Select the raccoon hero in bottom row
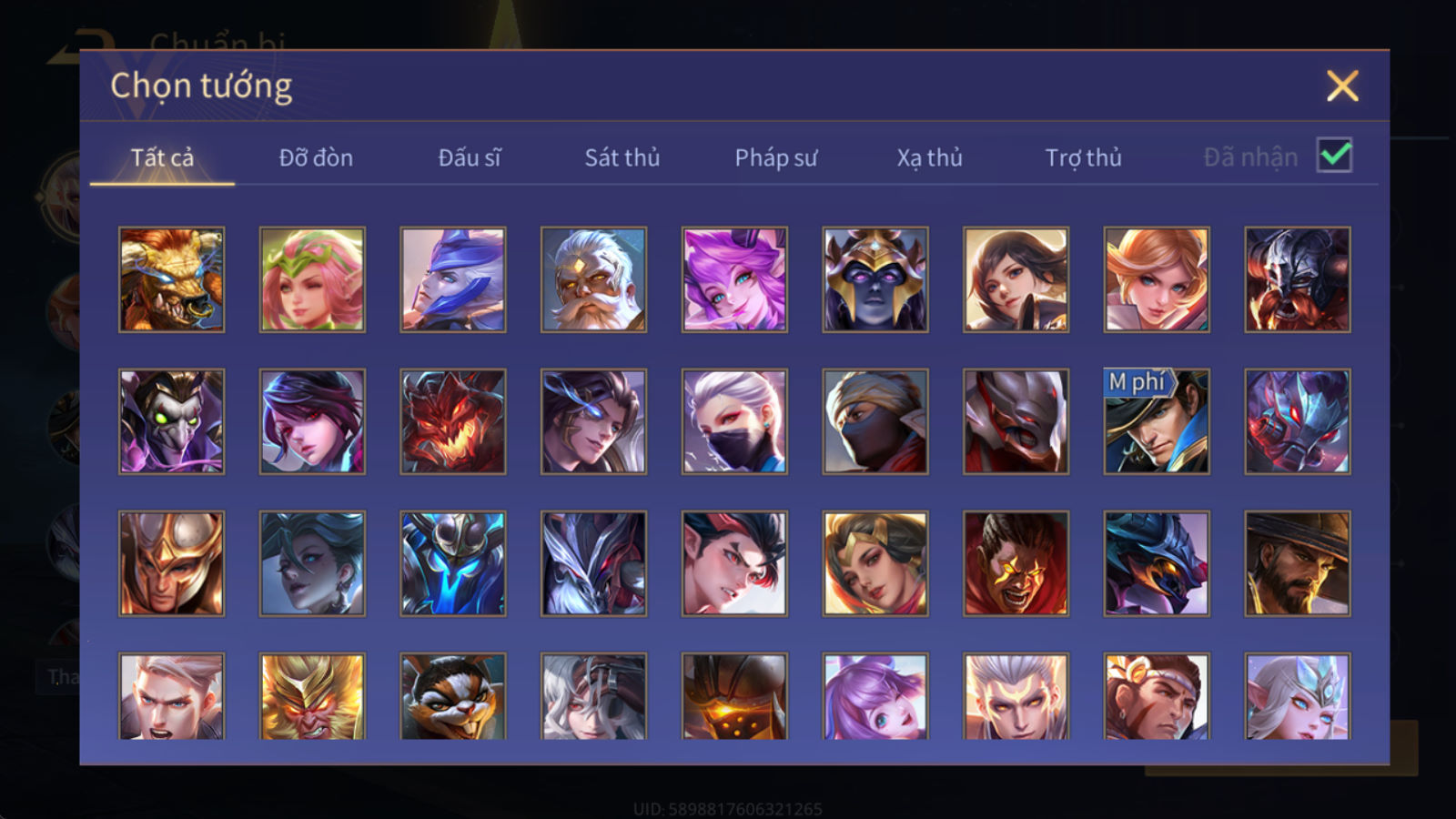1456x819 pixels. click(452, 696)
